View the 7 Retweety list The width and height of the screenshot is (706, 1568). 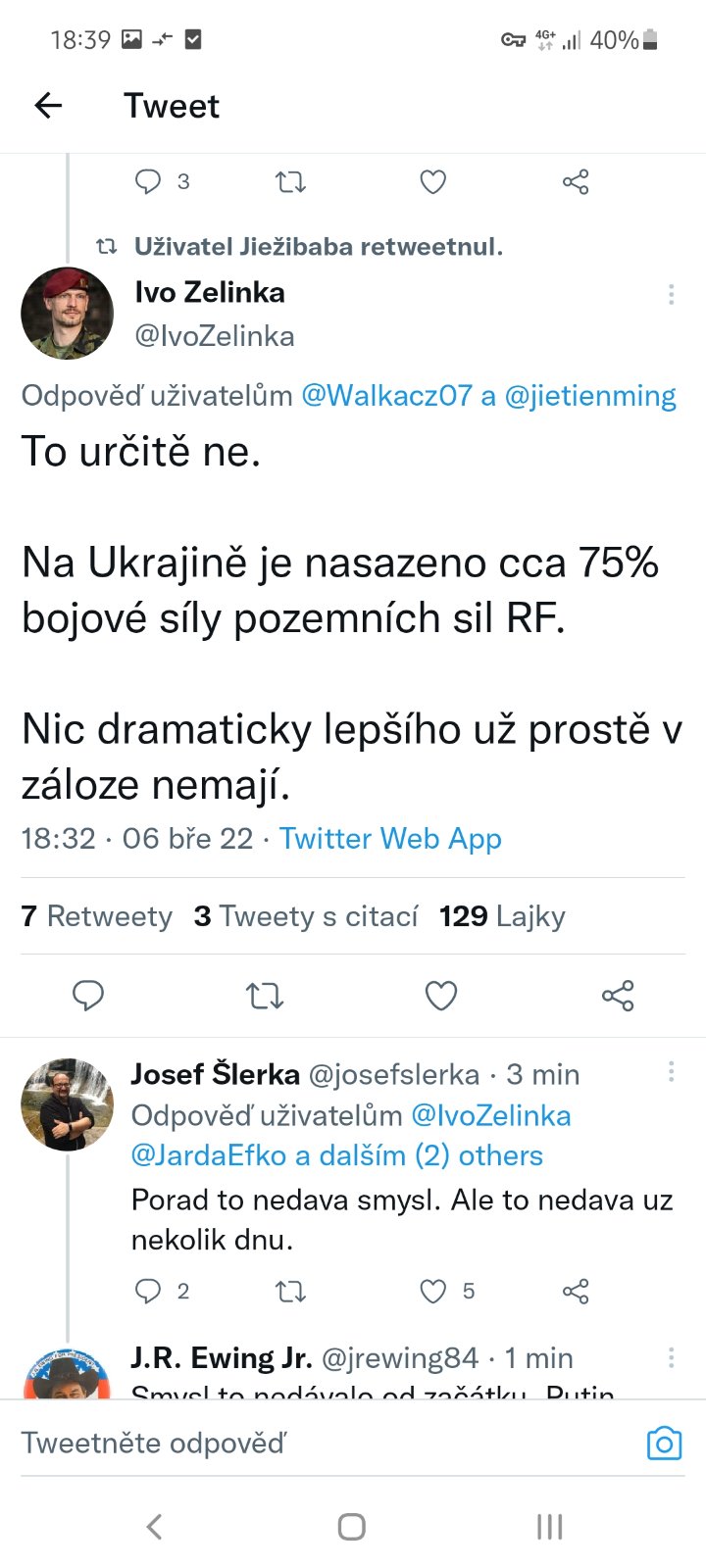(x=96, y=916)
